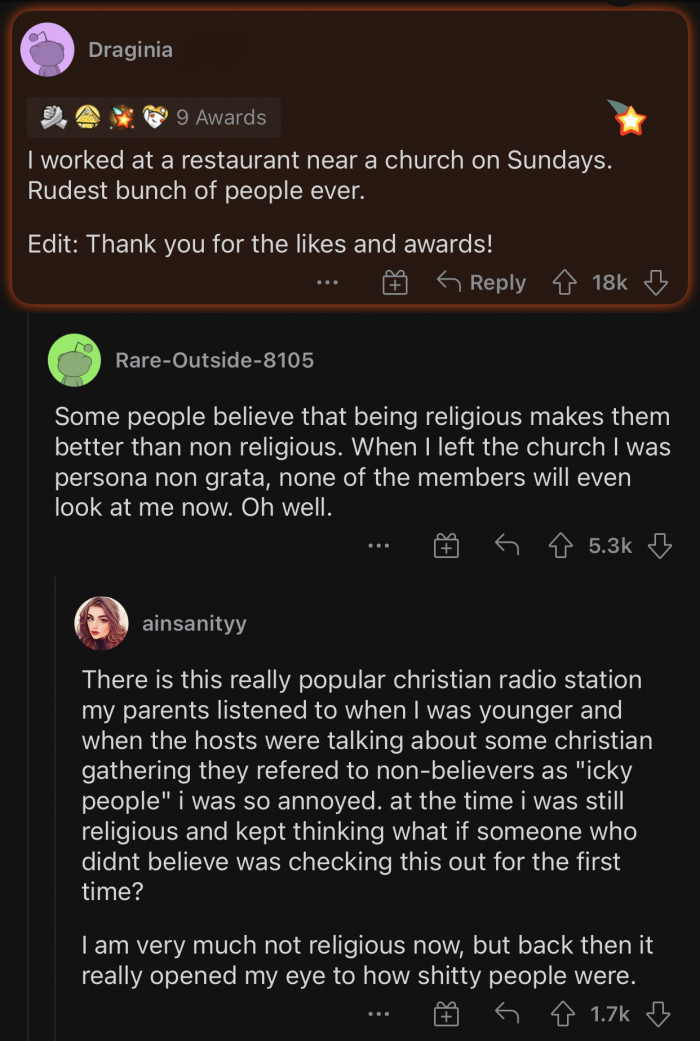Upvote Draginia's comment
700x1041 pixels.
(x=566, y=283)
